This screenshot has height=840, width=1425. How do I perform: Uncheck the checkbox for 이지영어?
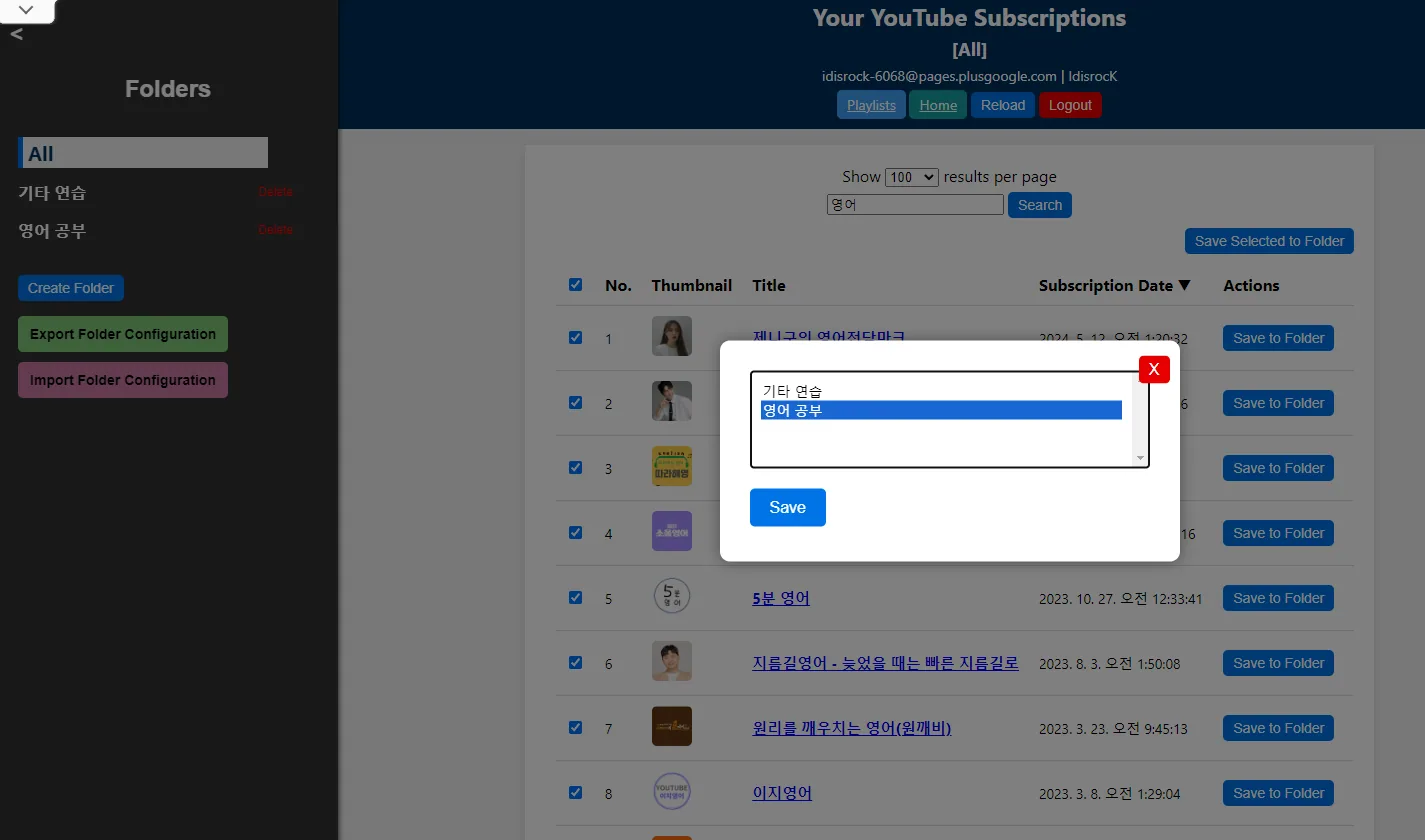575,793
